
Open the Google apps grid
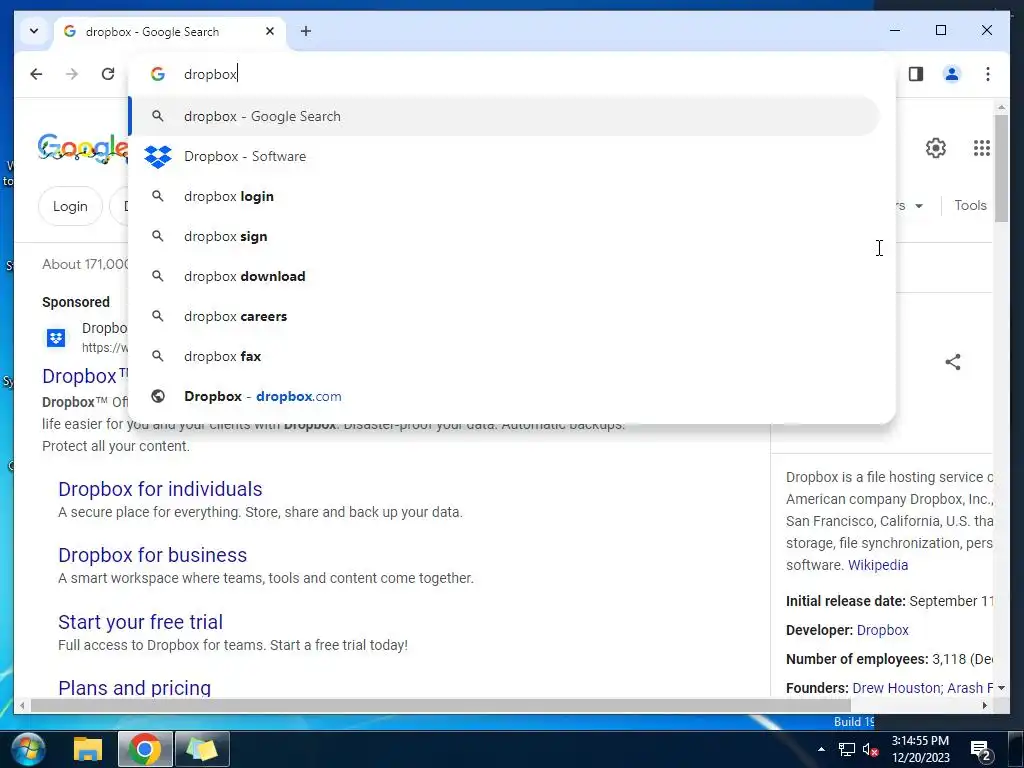pyautogui.click(x=981, y=148)
